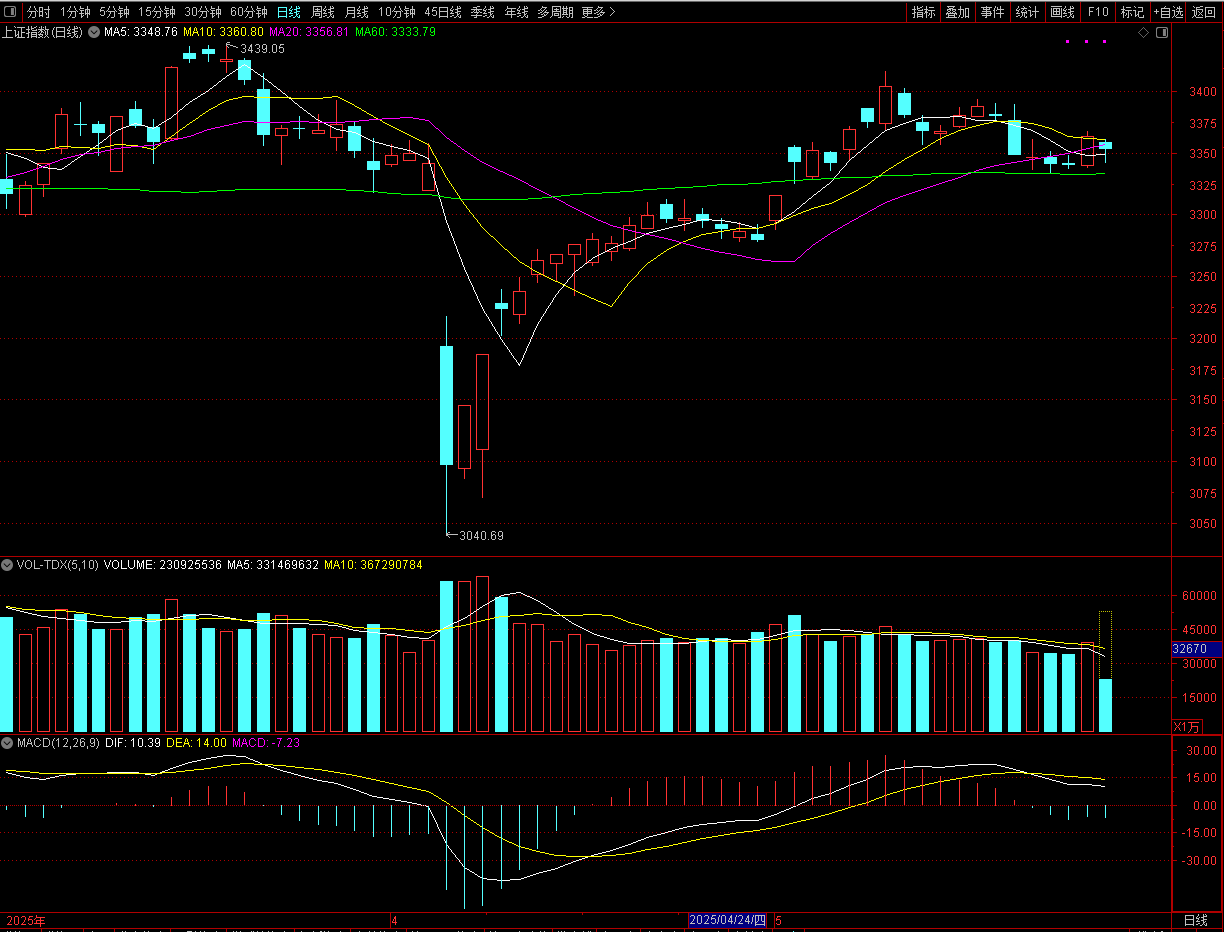The width and height of the screenshot is (1224, 932).
Task: Click the 上证指数(日线) chart title
Action: click(43, 32)
